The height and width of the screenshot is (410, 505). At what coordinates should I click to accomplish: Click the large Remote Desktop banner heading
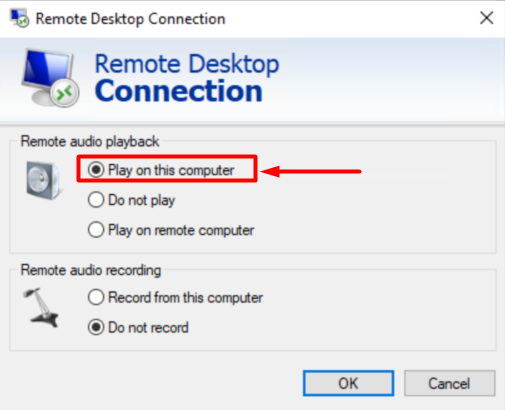coord(187,64)
